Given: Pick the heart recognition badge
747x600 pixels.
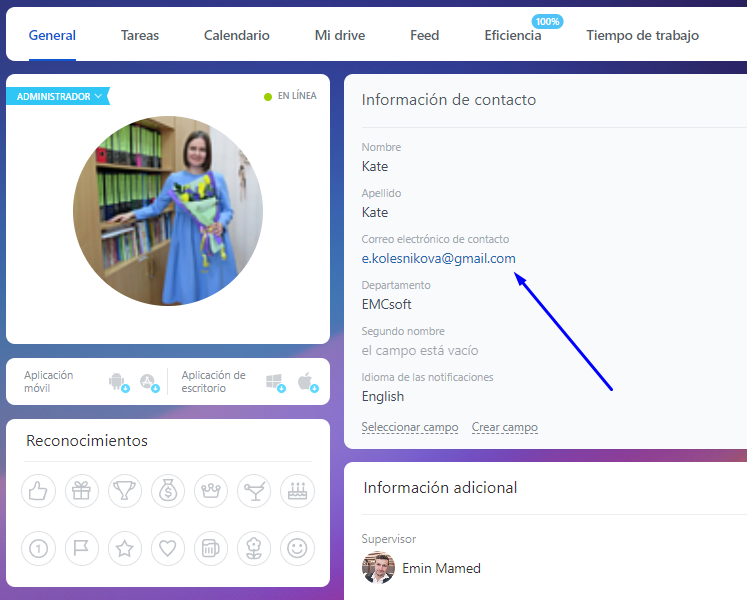Looking at the screenshot, I should [168, 548].
